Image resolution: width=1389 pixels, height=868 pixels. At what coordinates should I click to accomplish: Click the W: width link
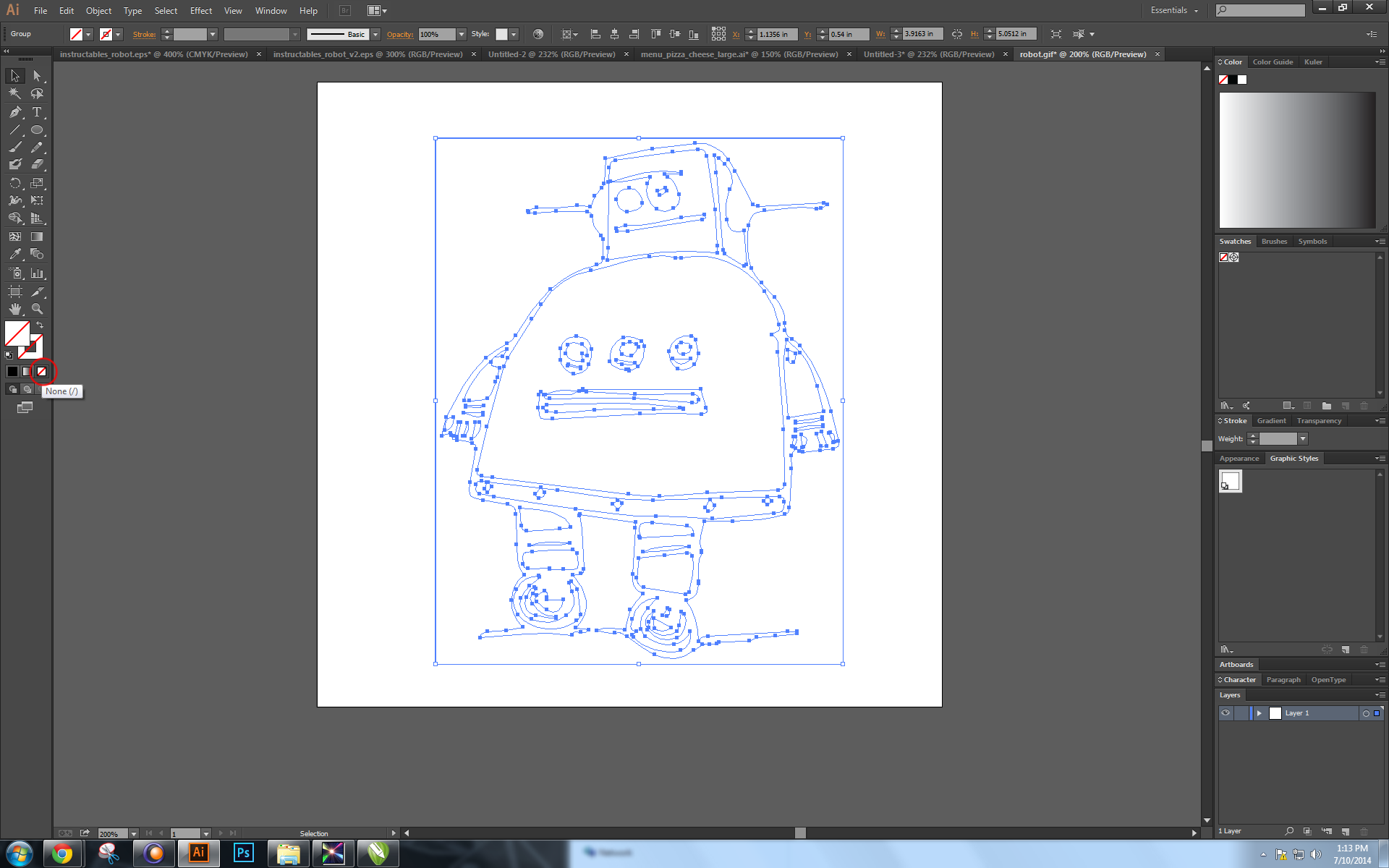(880, 34)
